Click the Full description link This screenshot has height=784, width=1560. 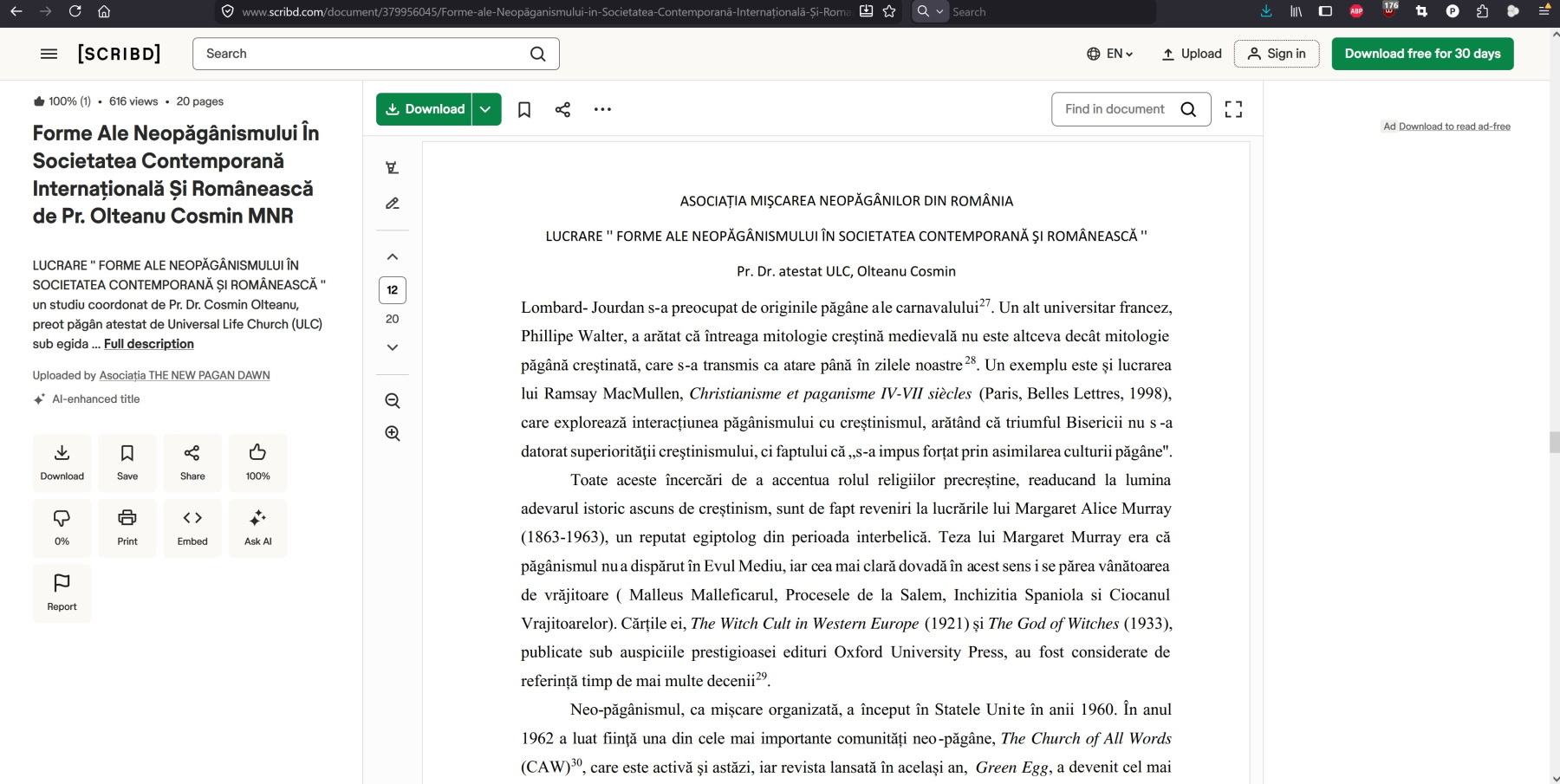tap(149, 344)
